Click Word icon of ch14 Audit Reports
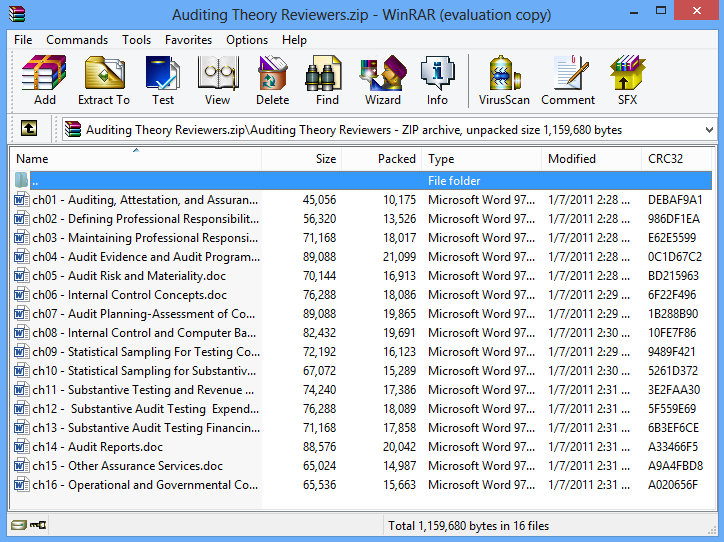 pos(21,447)
